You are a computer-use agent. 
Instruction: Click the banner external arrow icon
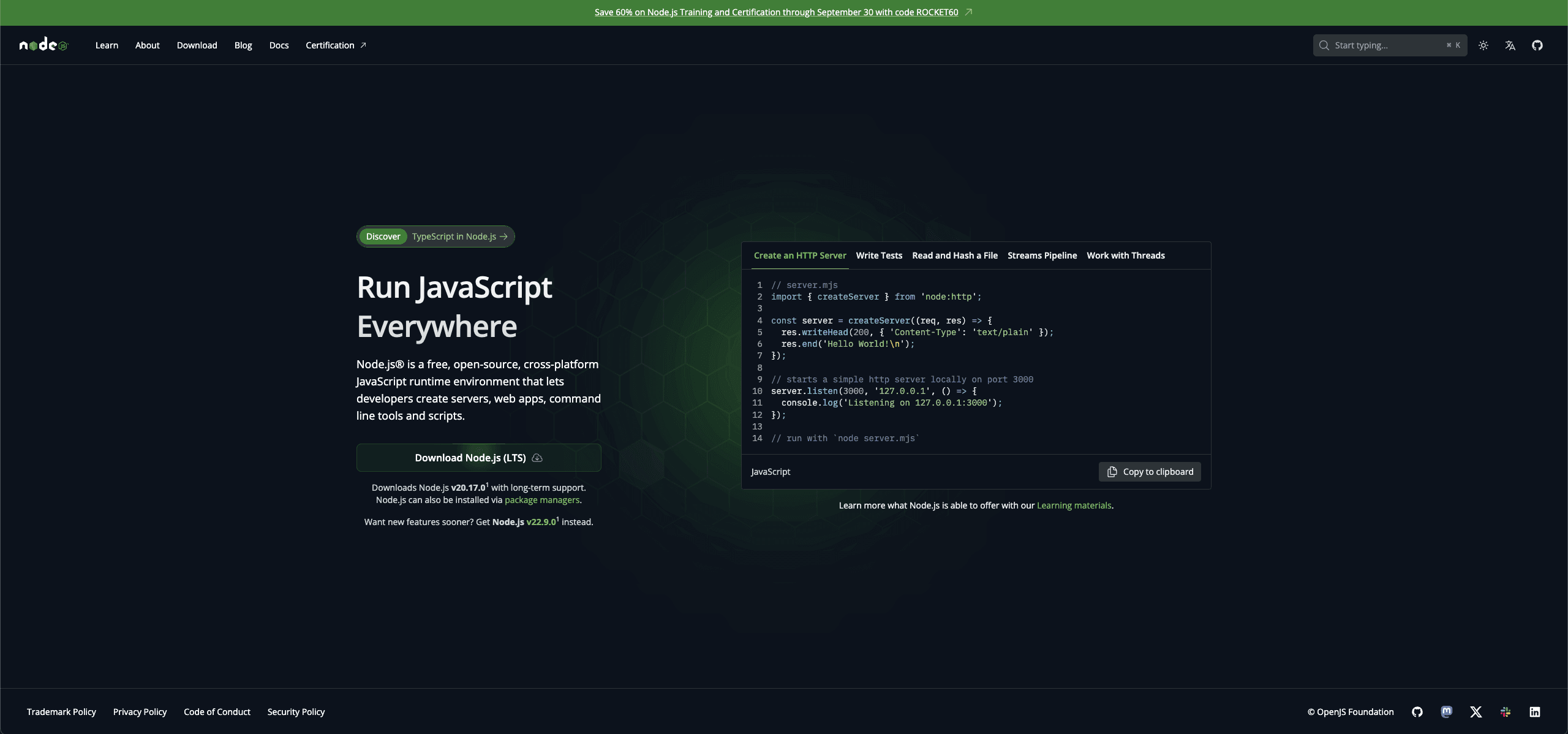coord(968,12)
